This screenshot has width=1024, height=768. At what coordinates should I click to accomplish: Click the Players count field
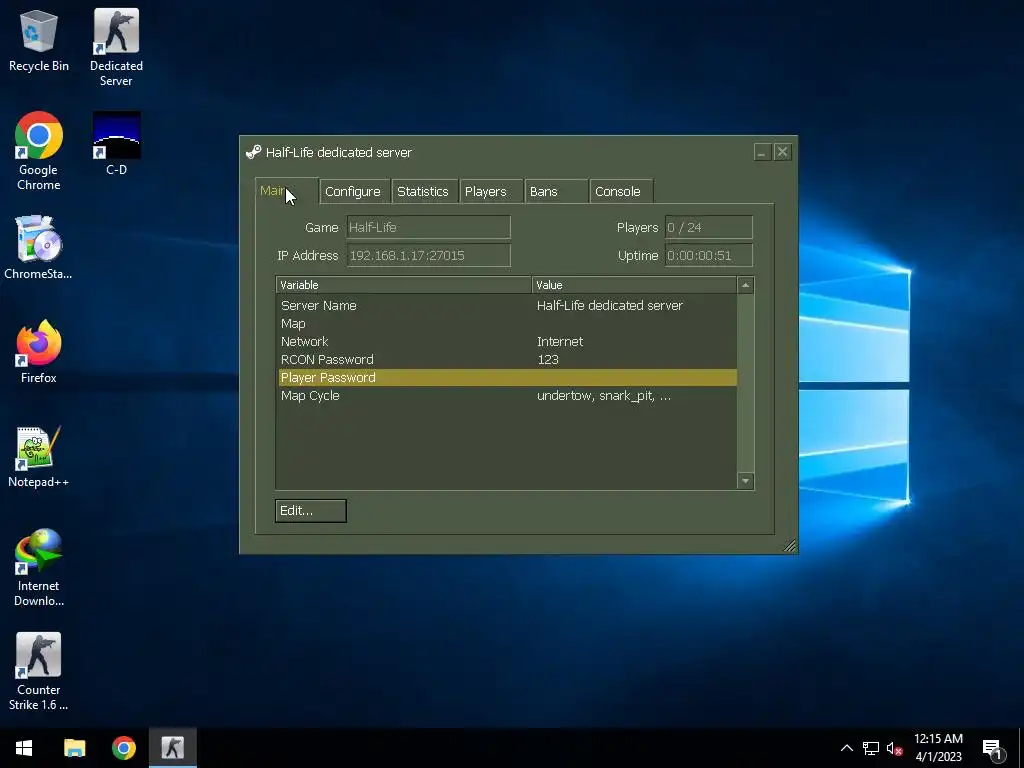point(709,227)
